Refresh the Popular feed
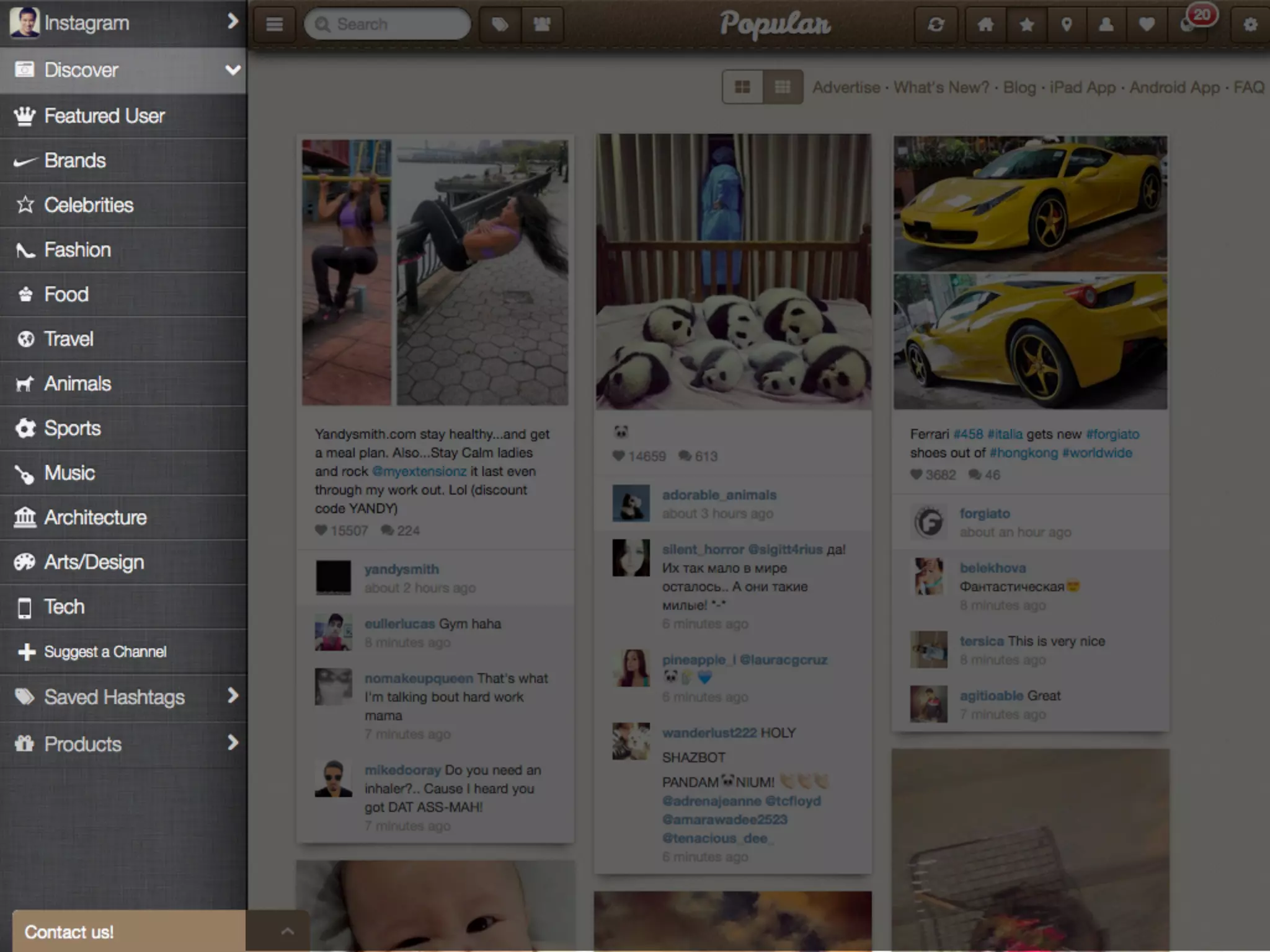The image size is (1270, 952). click(x=936, y=24)
